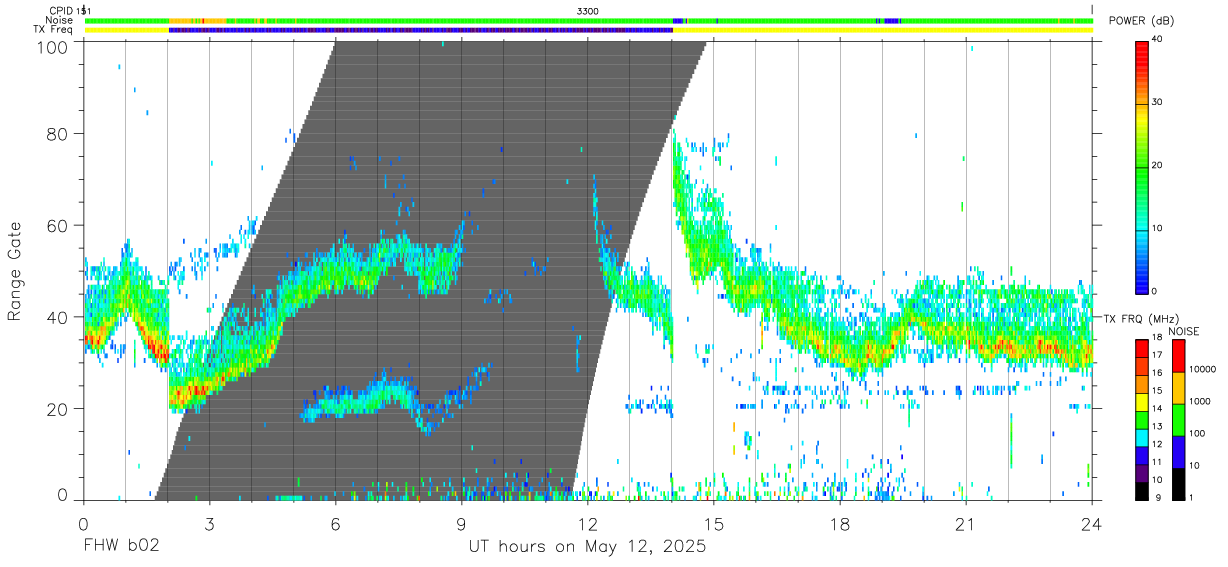The height and width of the screenshot is (567, 1228).
Task: Click the 'NOISE' legend title above color bar
Action: click(1183, 331)
